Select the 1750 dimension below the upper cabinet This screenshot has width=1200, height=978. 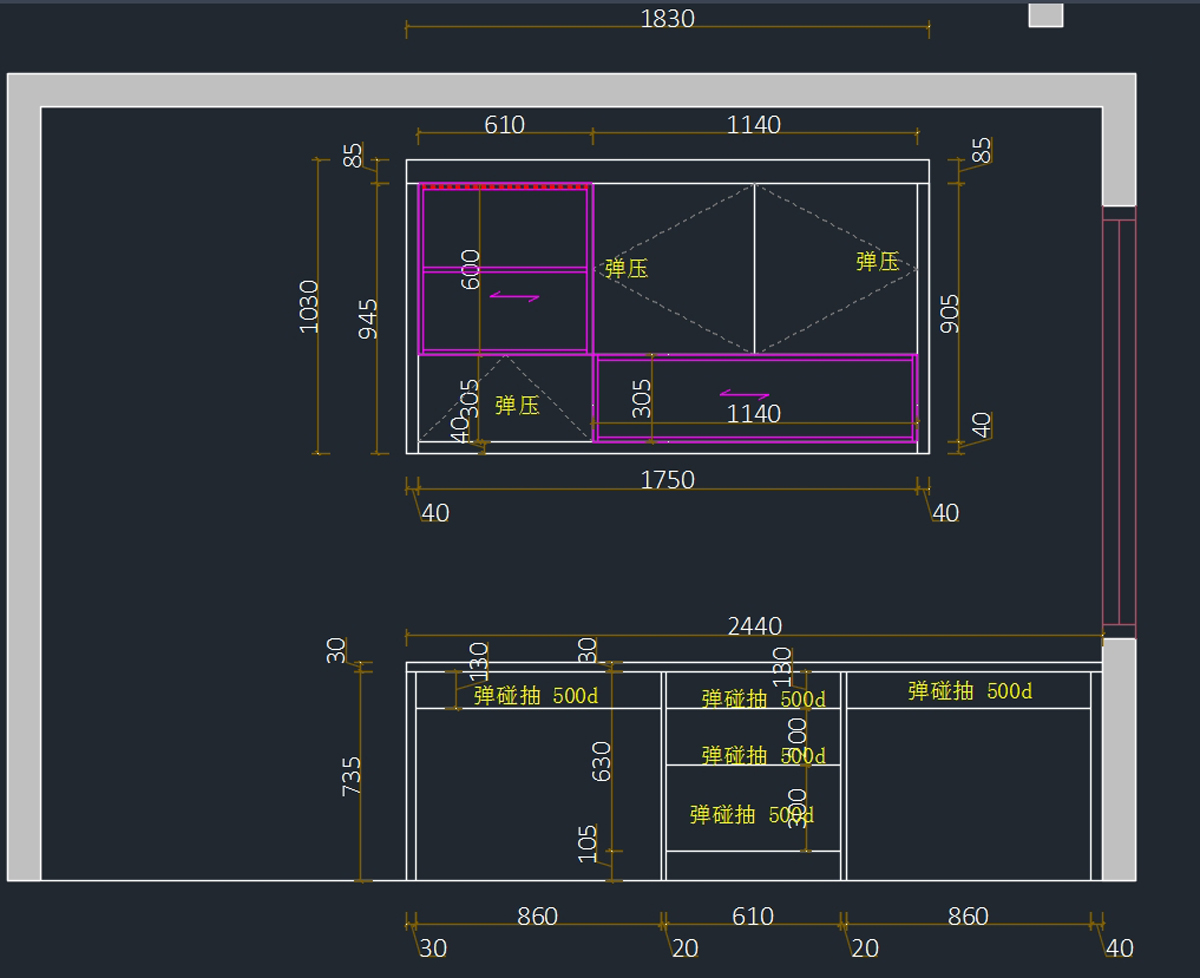[667, 480]
